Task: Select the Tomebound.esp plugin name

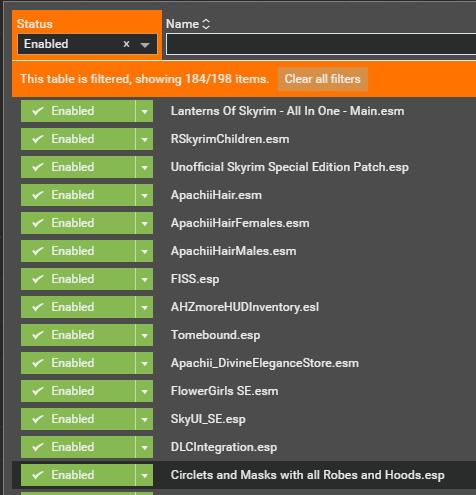Action: coord(215,335)
